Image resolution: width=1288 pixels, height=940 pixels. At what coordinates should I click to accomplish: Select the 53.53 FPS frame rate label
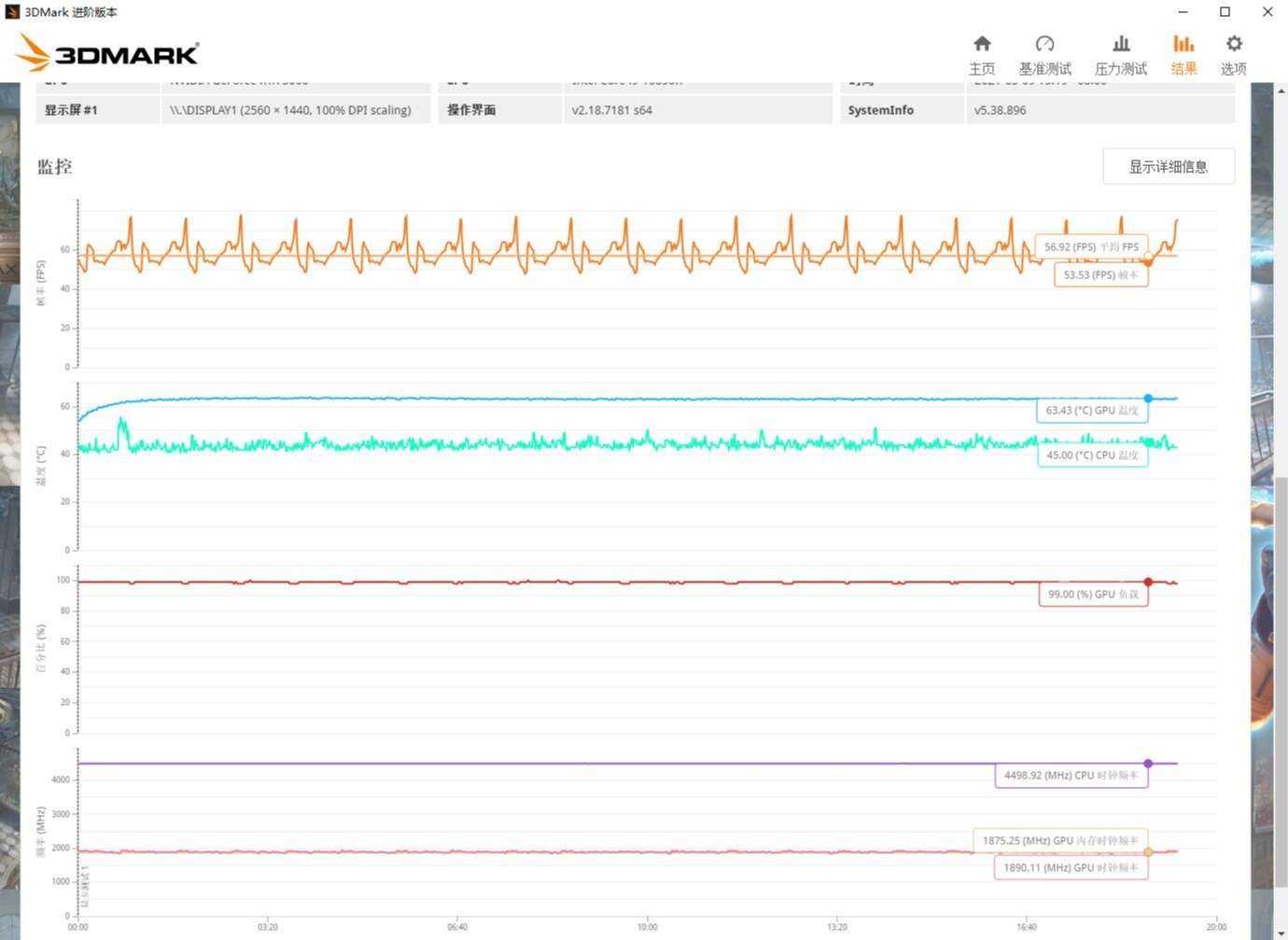coord(1100,275)
